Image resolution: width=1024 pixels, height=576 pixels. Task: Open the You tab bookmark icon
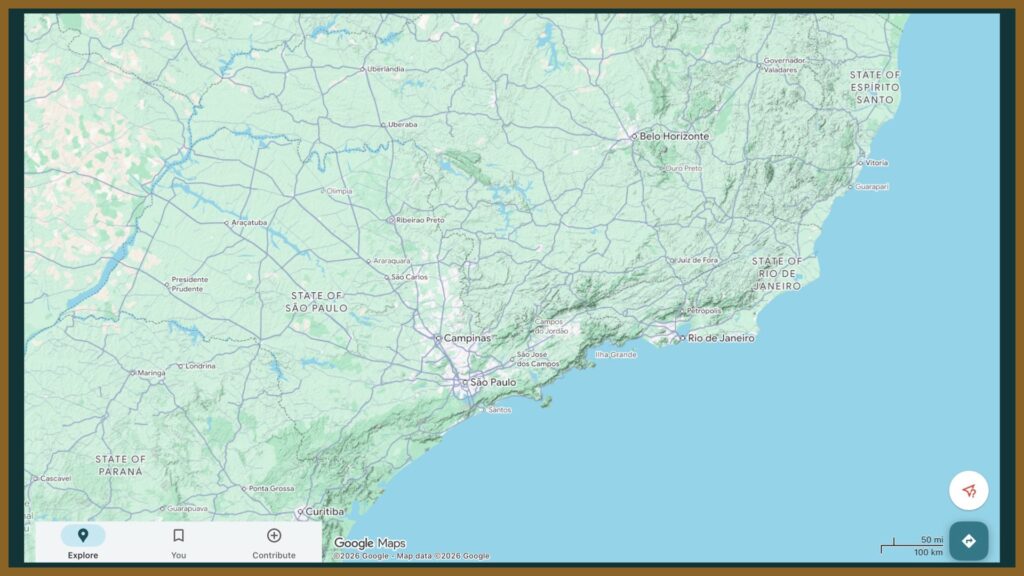[178, 536]
